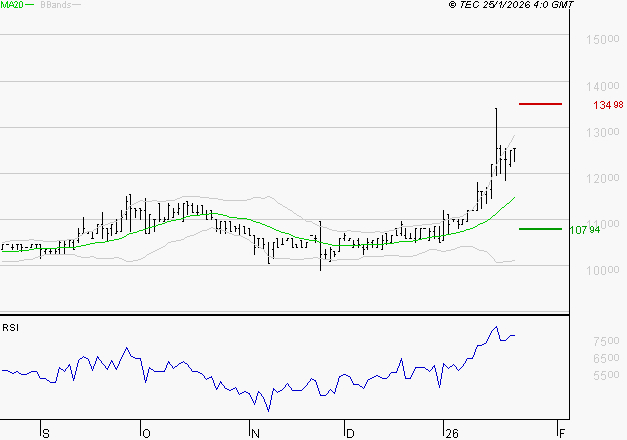Click the D month marker on time axis

point(349,433)
